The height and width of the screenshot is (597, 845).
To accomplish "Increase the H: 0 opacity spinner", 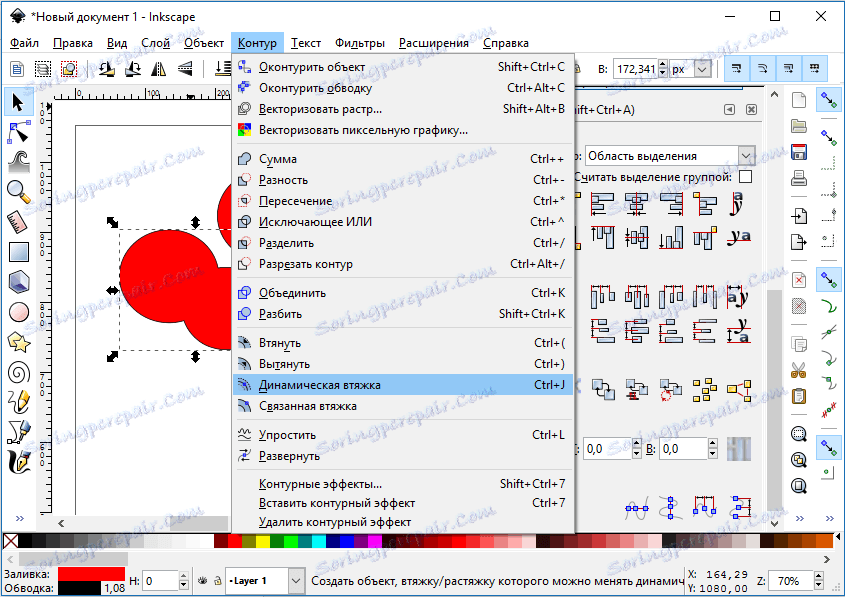I will pos(184,577).
